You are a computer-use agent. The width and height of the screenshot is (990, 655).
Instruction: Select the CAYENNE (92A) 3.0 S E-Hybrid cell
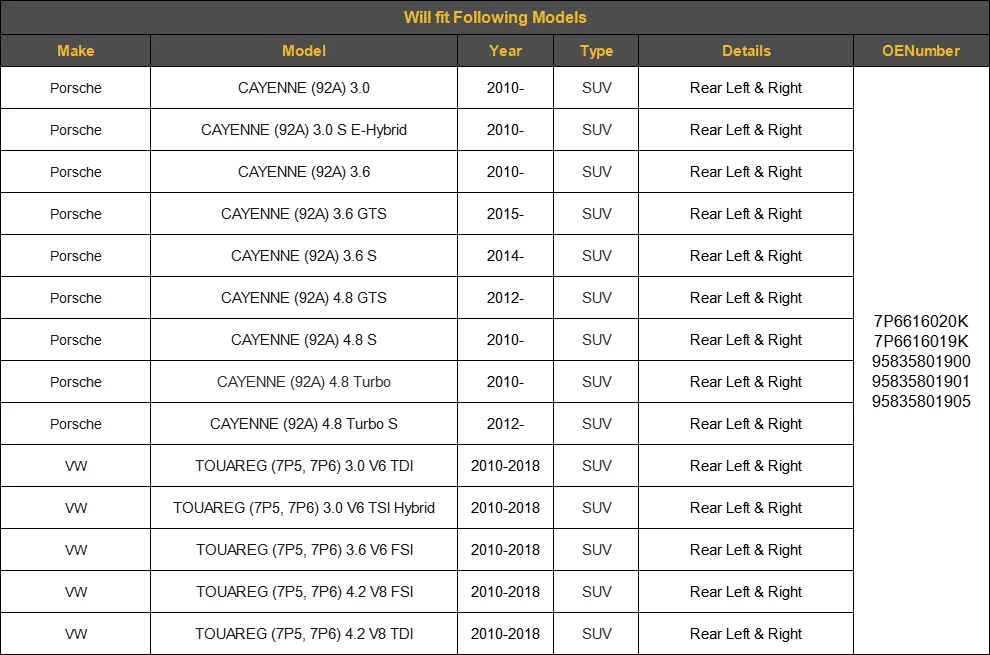(x=304, y=129)
